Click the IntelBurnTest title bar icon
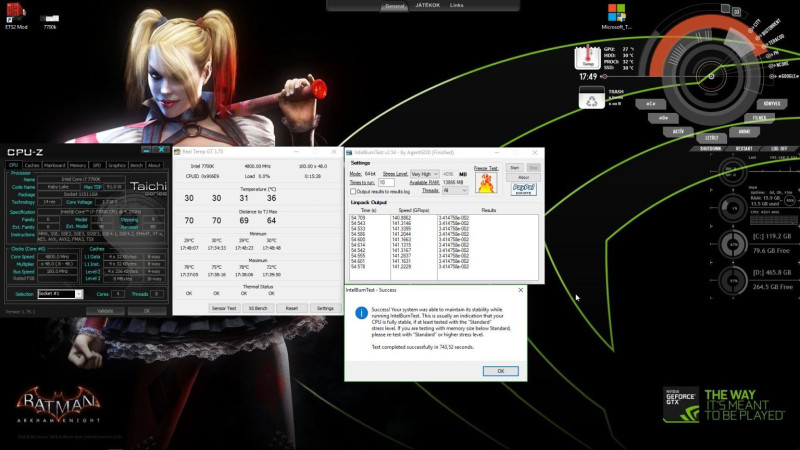The width and height of the screenshot is (800, 450). tap(349, 153)
